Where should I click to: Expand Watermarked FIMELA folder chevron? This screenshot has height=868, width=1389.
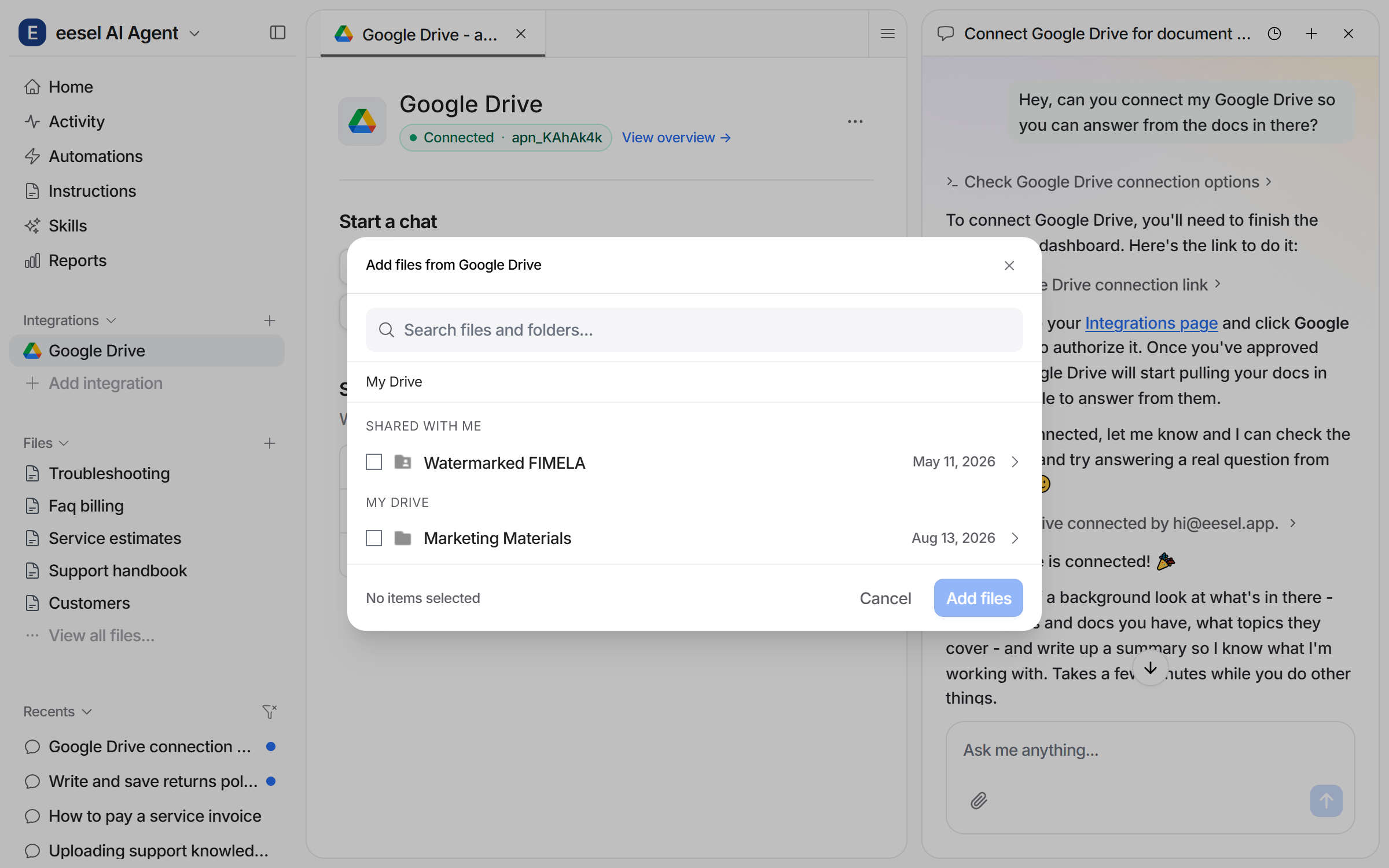(1015, 462)
